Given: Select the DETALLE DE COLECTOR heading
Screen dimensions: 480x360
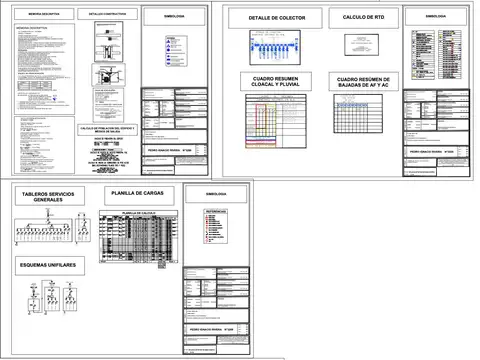Looking at the screenshot, I should tap(275, 18).
